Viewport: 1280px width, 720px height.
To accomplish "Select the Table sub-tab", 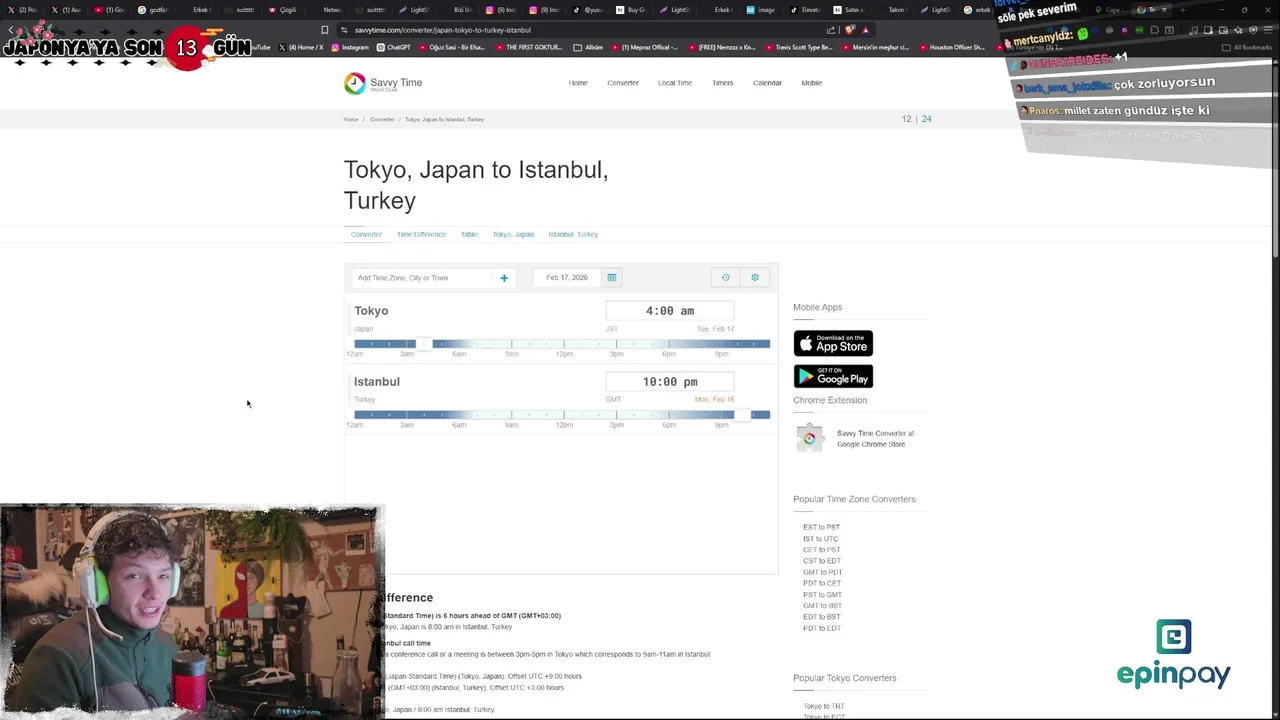I will (x=469, y=234).
